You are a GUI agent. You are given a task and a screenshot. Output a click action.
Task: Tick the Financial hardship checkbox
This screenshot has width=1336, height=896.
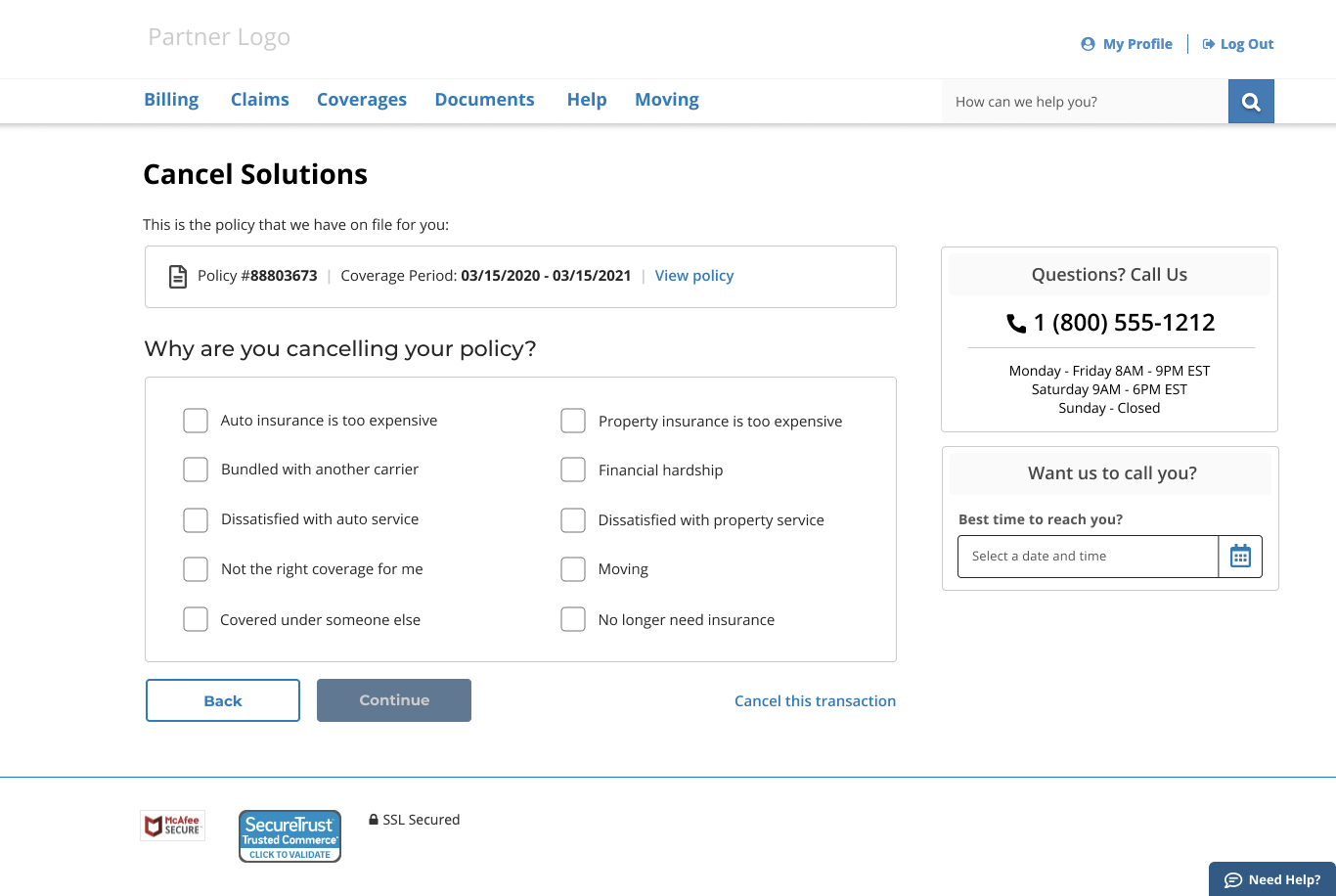pyautogui.click(x=573, y=470)
